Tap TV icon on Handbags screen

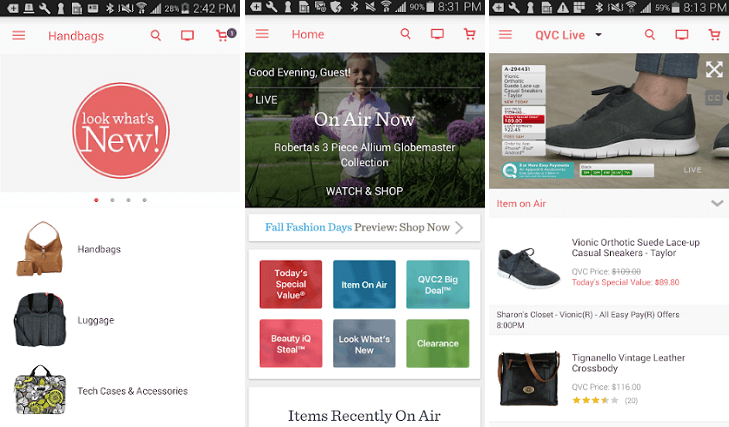pyautogui.click(x=187, y=36)
